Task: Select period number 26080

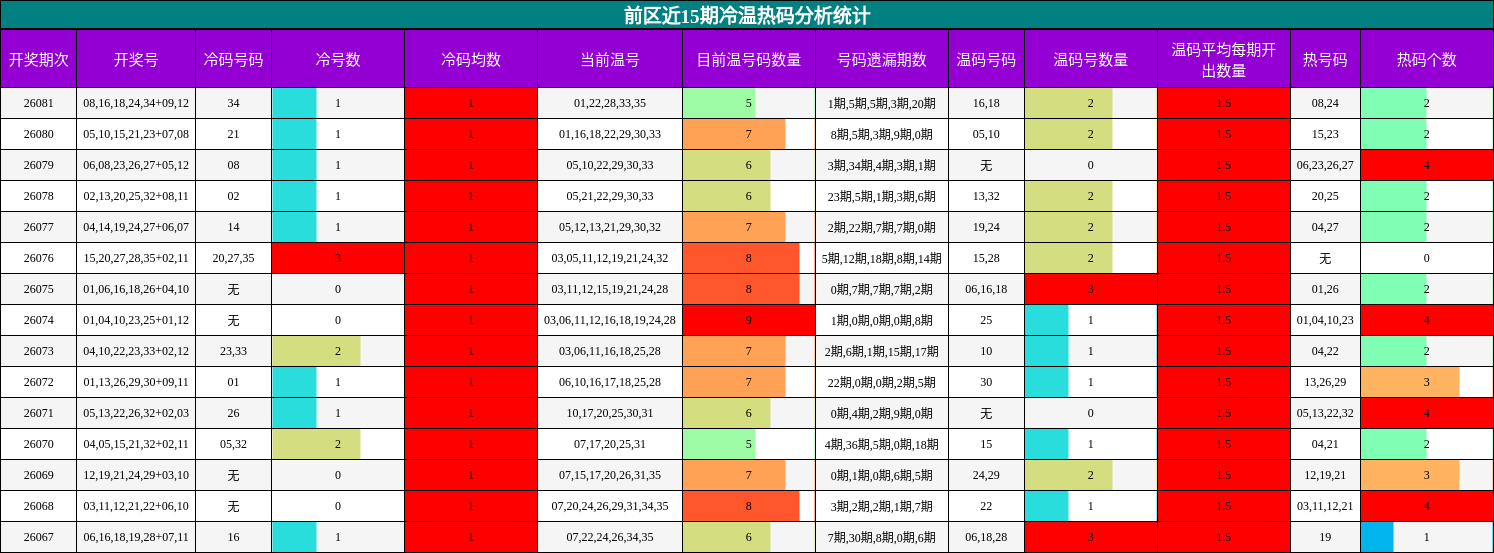Action: 38,134
